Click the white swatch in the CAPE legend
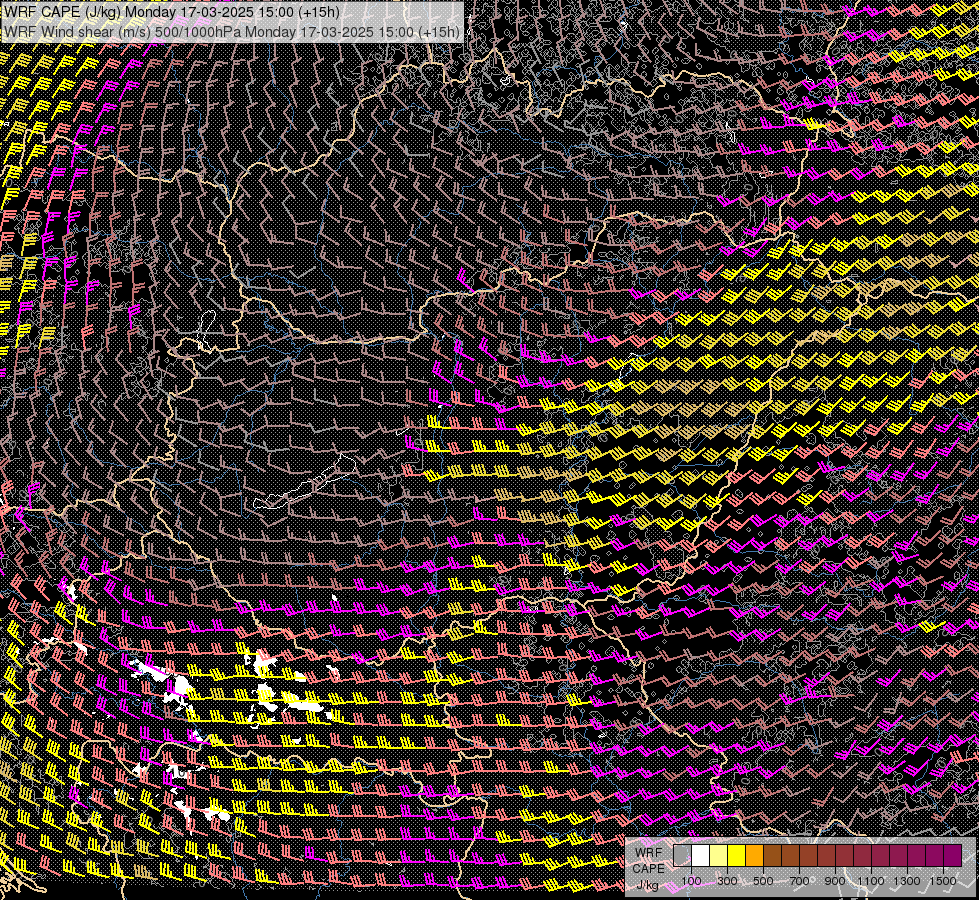 701,855
